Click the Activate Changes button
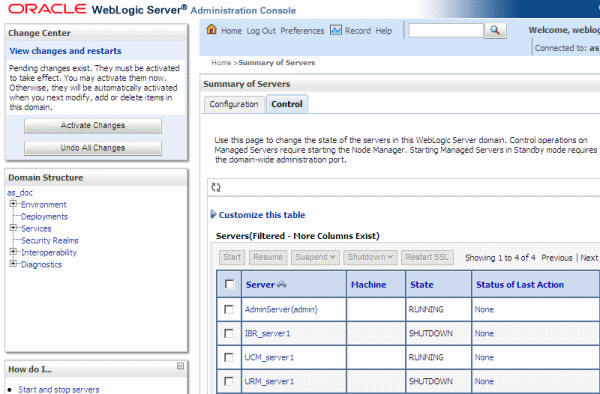Screen dimensions: 600x394 pos(93,125)
